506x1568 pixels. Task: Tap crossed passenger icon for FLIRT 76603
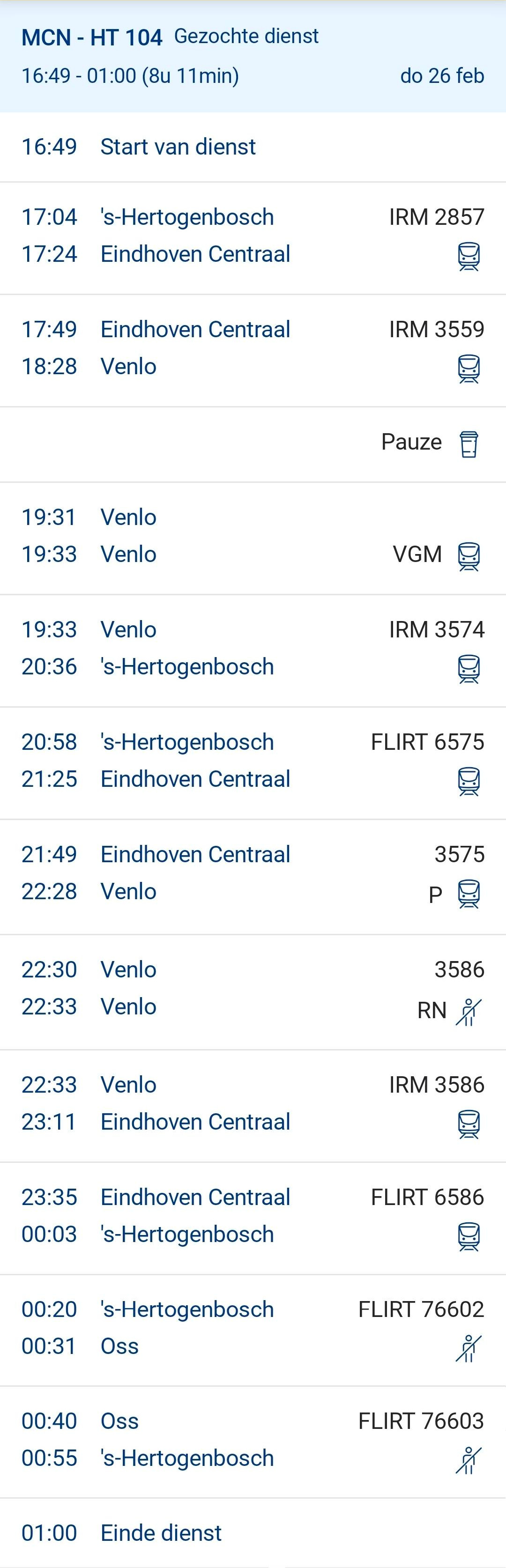468,1460
